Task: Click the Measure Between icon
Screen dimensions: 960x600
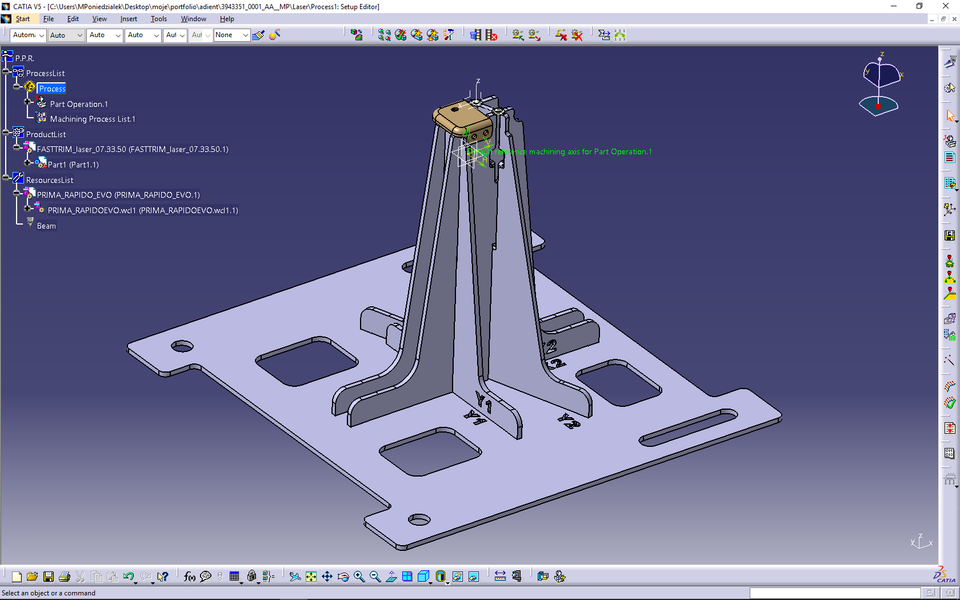Action: 500,577
